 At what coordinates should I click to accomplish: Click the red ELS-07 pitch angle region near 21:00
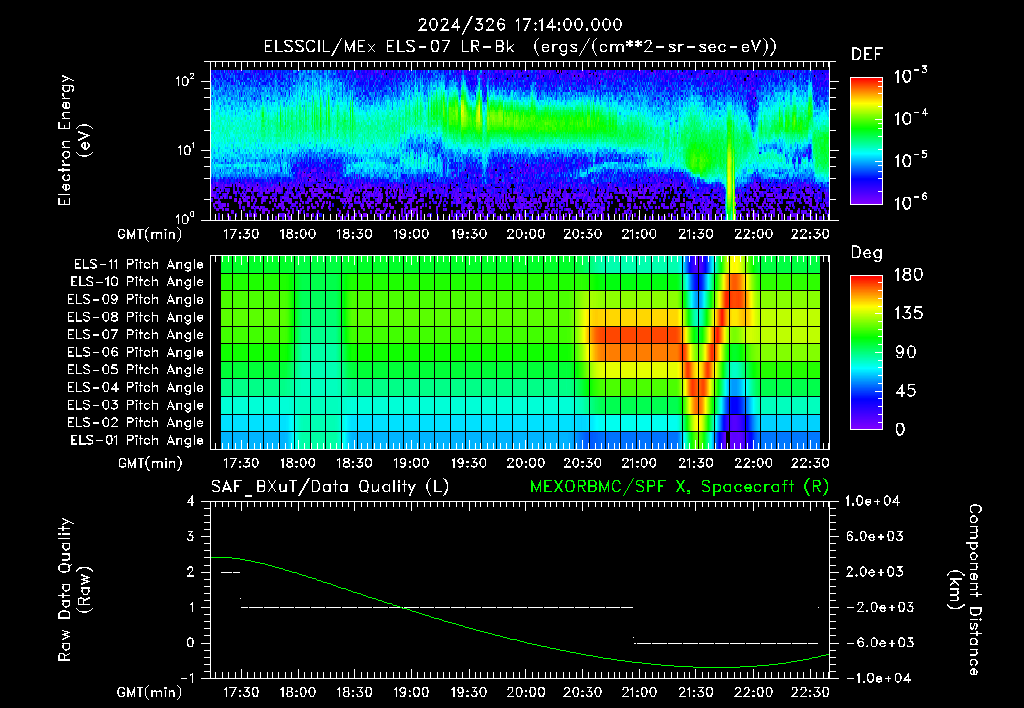[x=637, y=334]
